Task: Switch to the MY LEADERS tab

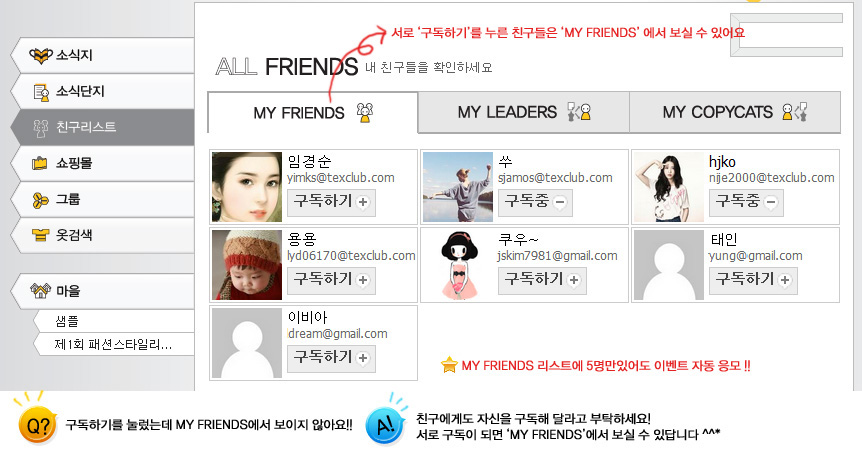Action: (524, 112)
